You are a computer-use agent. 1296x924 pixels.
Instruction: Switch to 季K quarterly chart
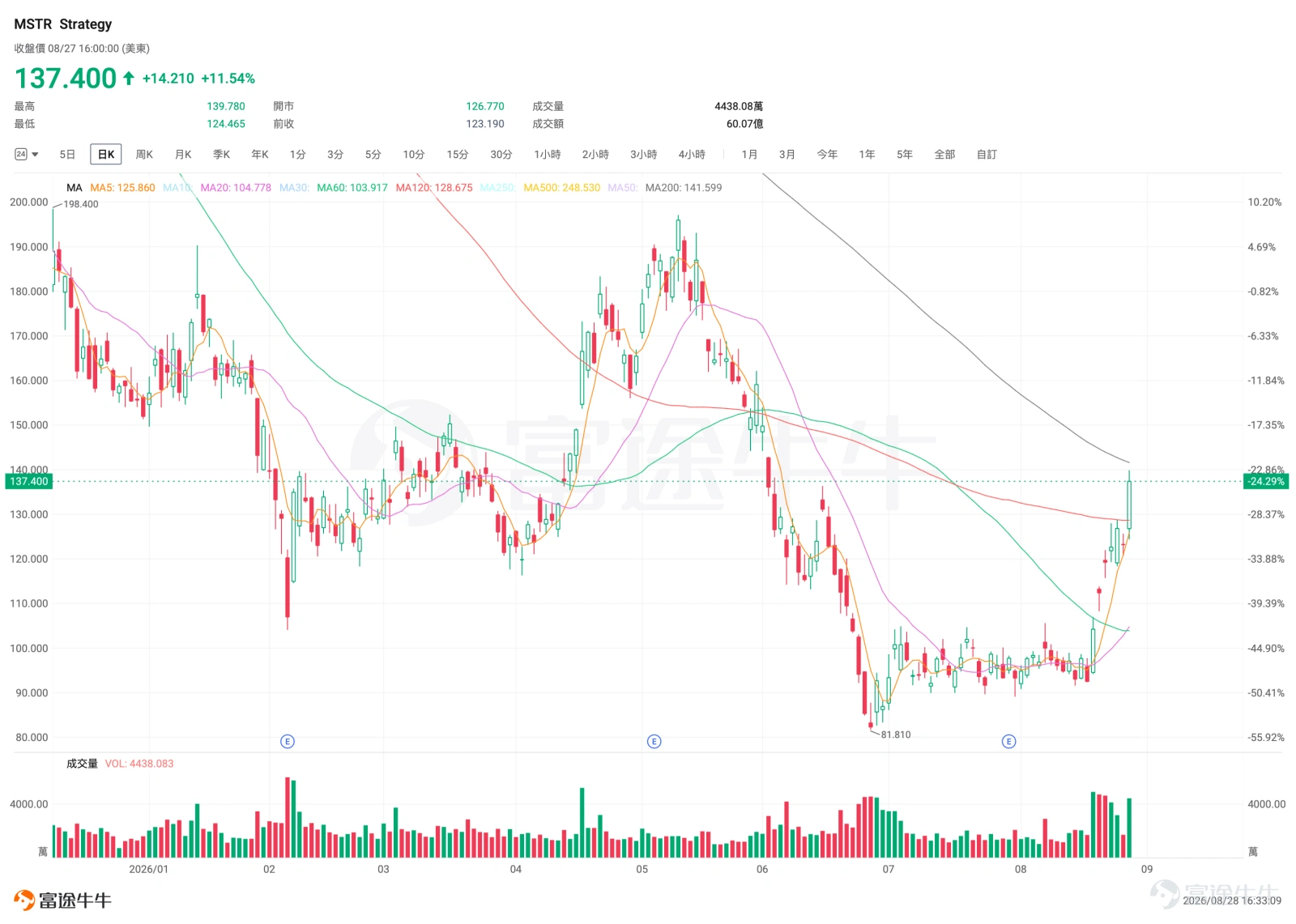[x=221, y=154]
